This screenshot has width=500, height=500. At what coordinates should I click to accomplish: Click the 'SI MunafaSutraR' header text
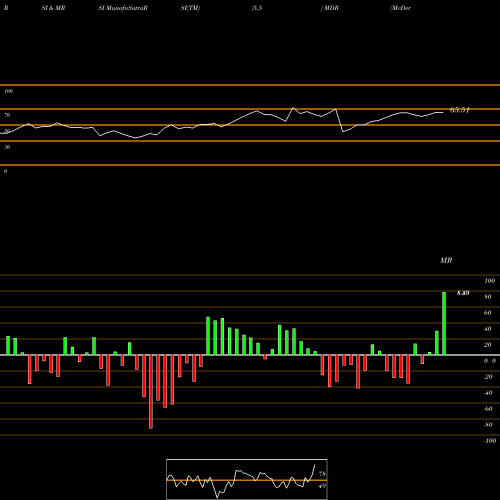click(x=123, y=8)
